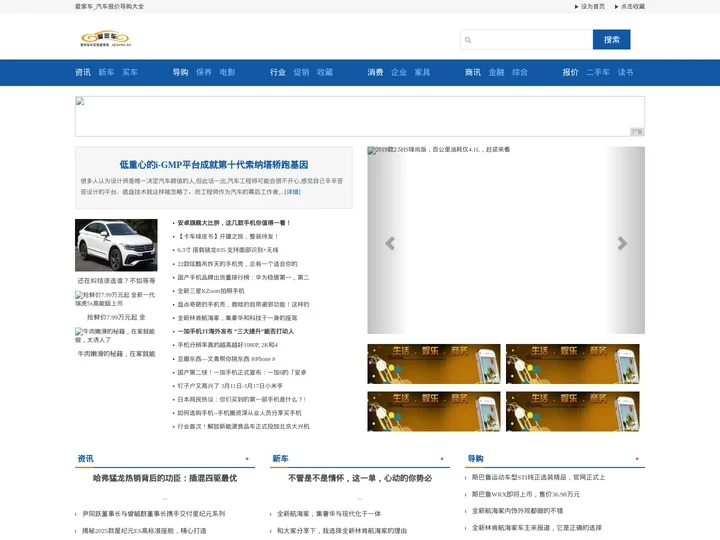720x540 pixels.
Task: Open headline 哈弗猛龙热销背后的功臣
Action: click(165, 478)
